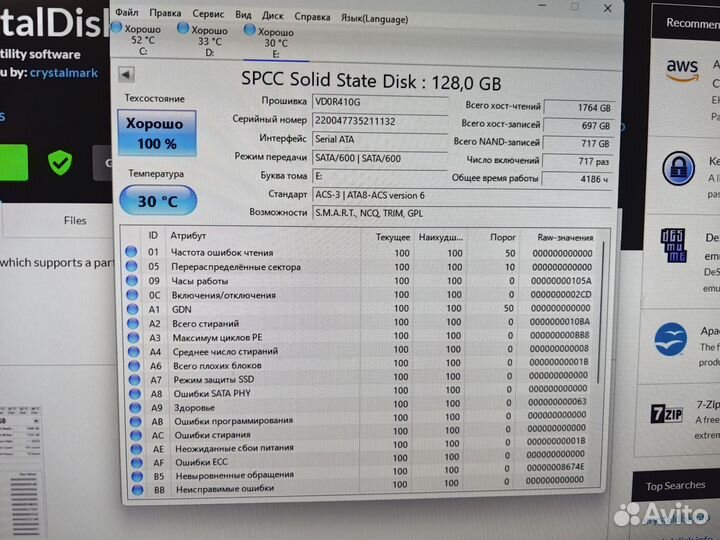Click status circle for Максимум циклов PE
This screenshot has height=540, width=720.
(x=134, y=337)
